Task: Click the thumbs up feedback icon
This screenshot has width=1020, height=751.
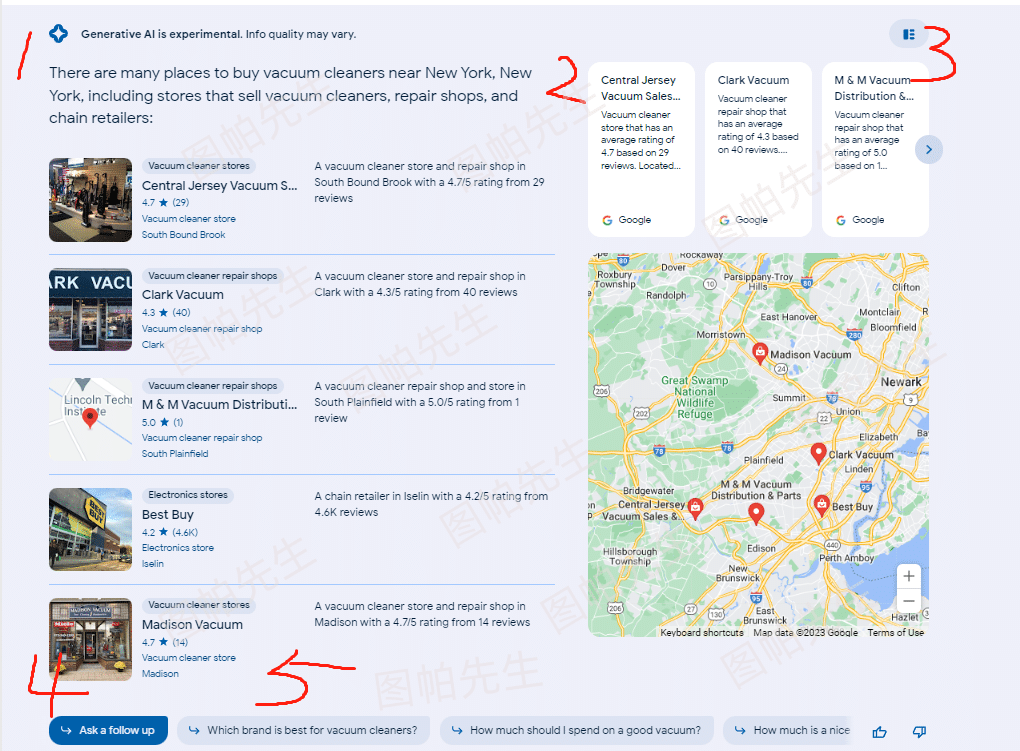Action: 879,732
